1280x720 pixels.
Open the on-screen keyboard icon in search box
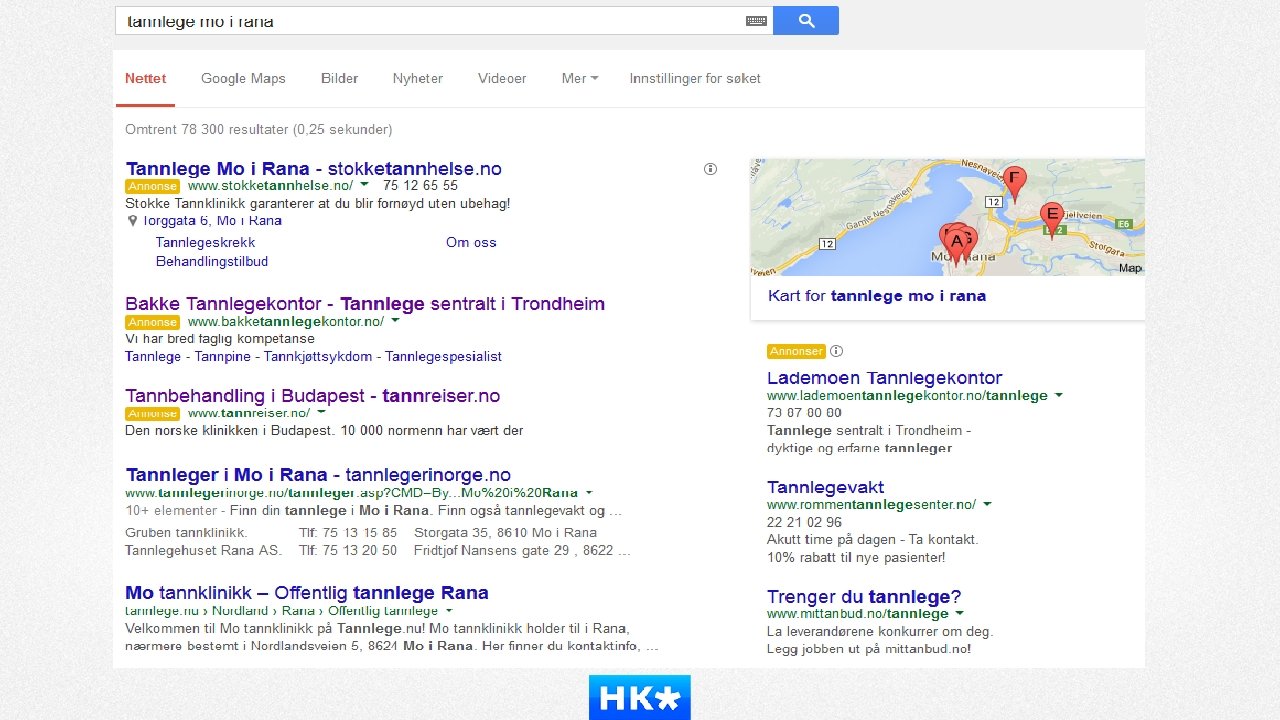pyautogui.click(x=756, y=21)
